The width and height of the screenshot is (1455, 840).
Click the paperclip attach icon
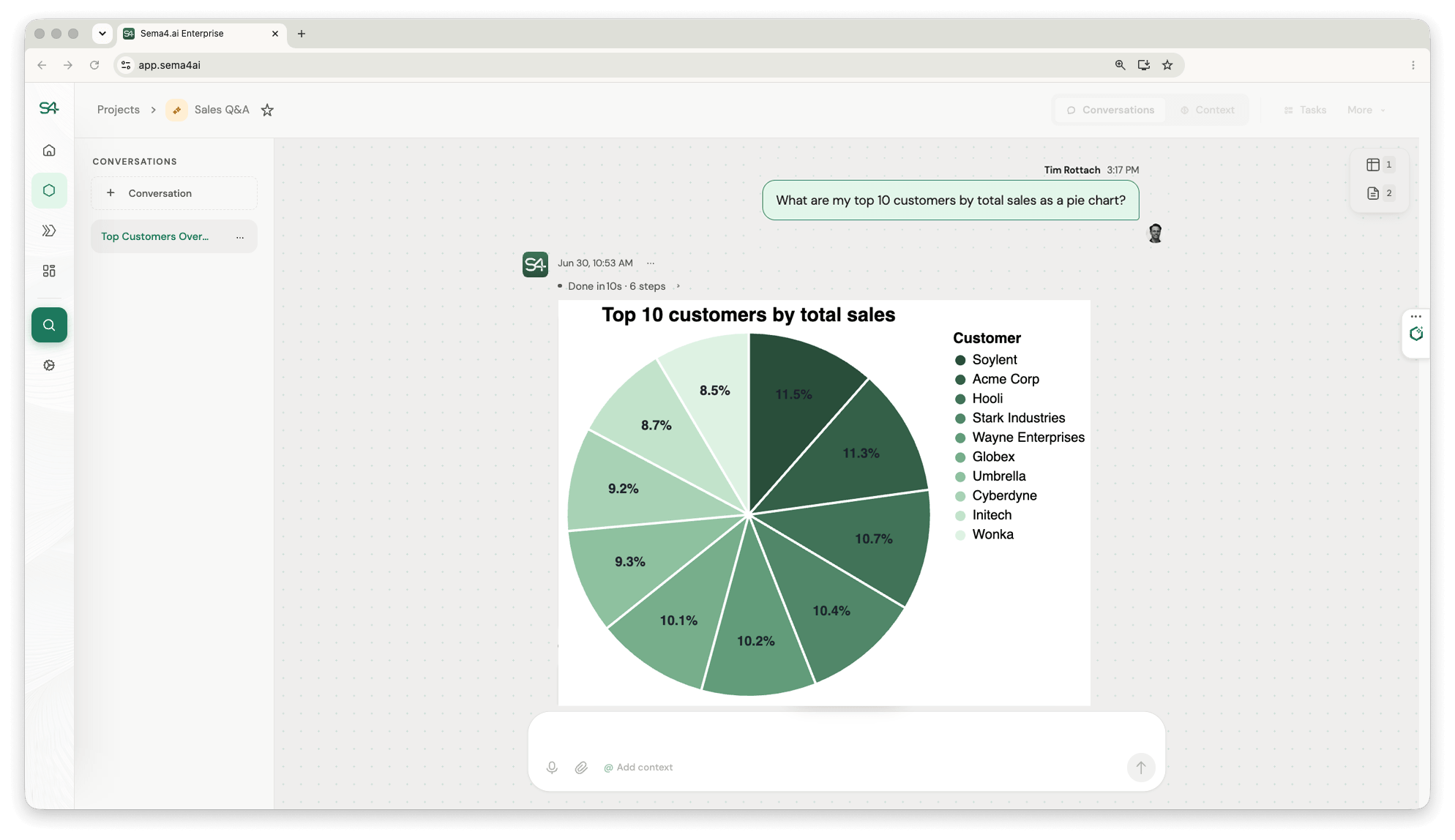coord(581,767)
